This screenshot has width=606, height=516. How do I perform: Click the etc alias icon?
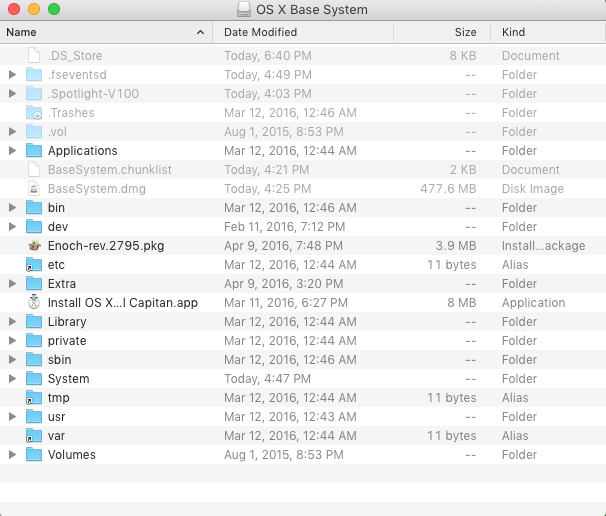[34, 265]
